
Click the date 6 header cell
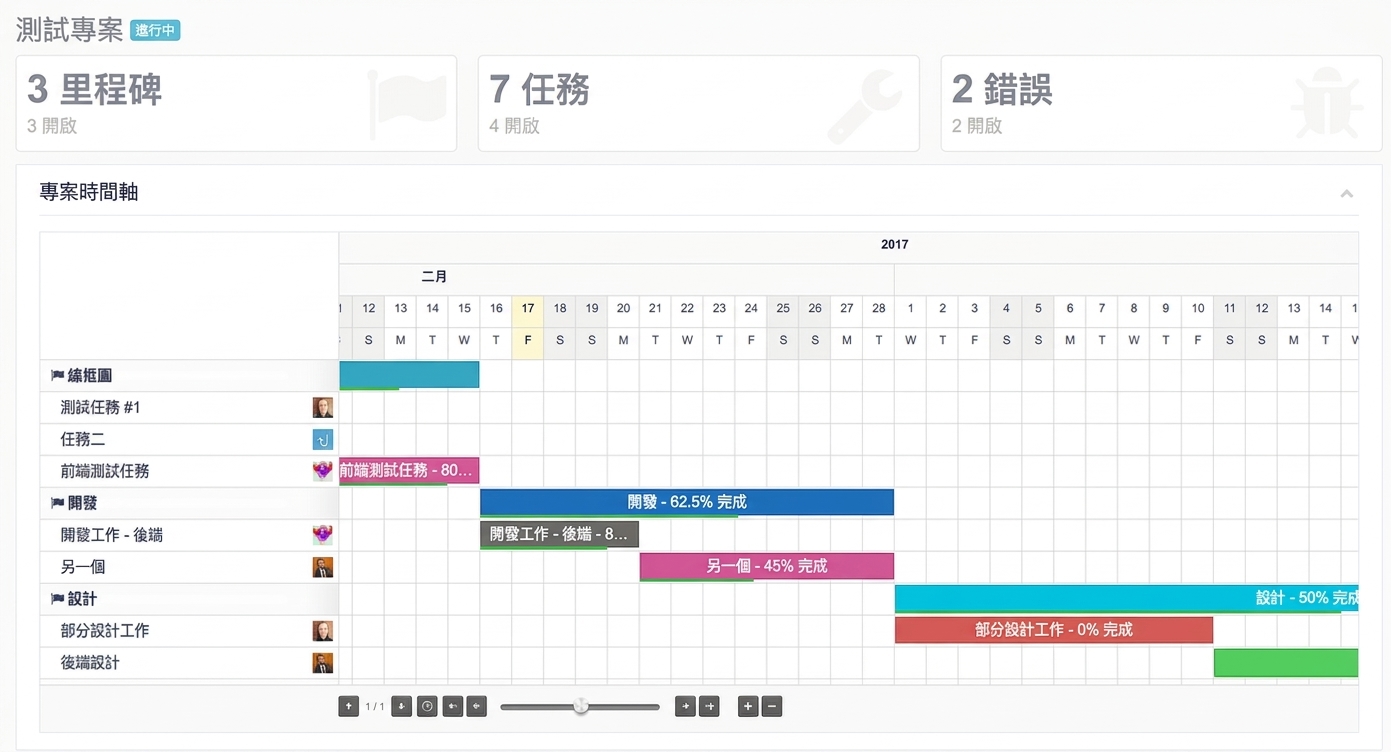click(1070, 308)
